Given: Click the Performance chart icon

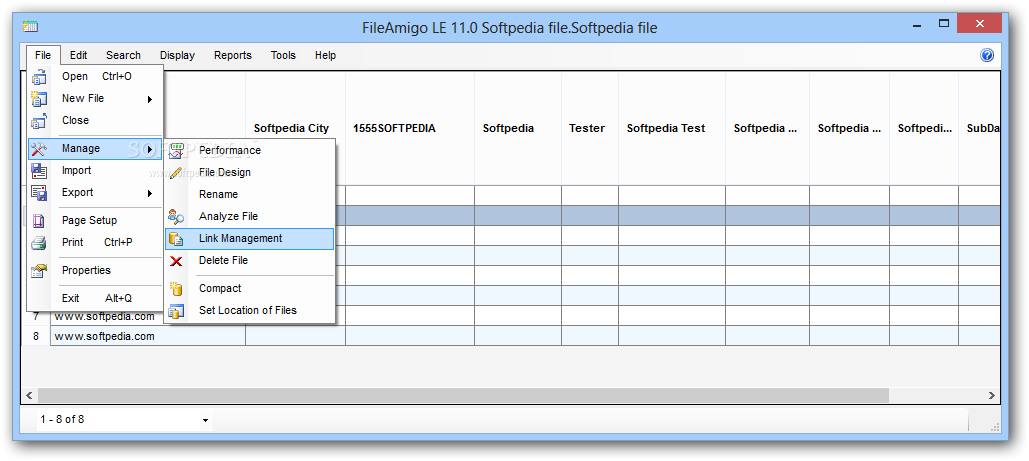Looking at the screenshot, I should tap(177, 150).
